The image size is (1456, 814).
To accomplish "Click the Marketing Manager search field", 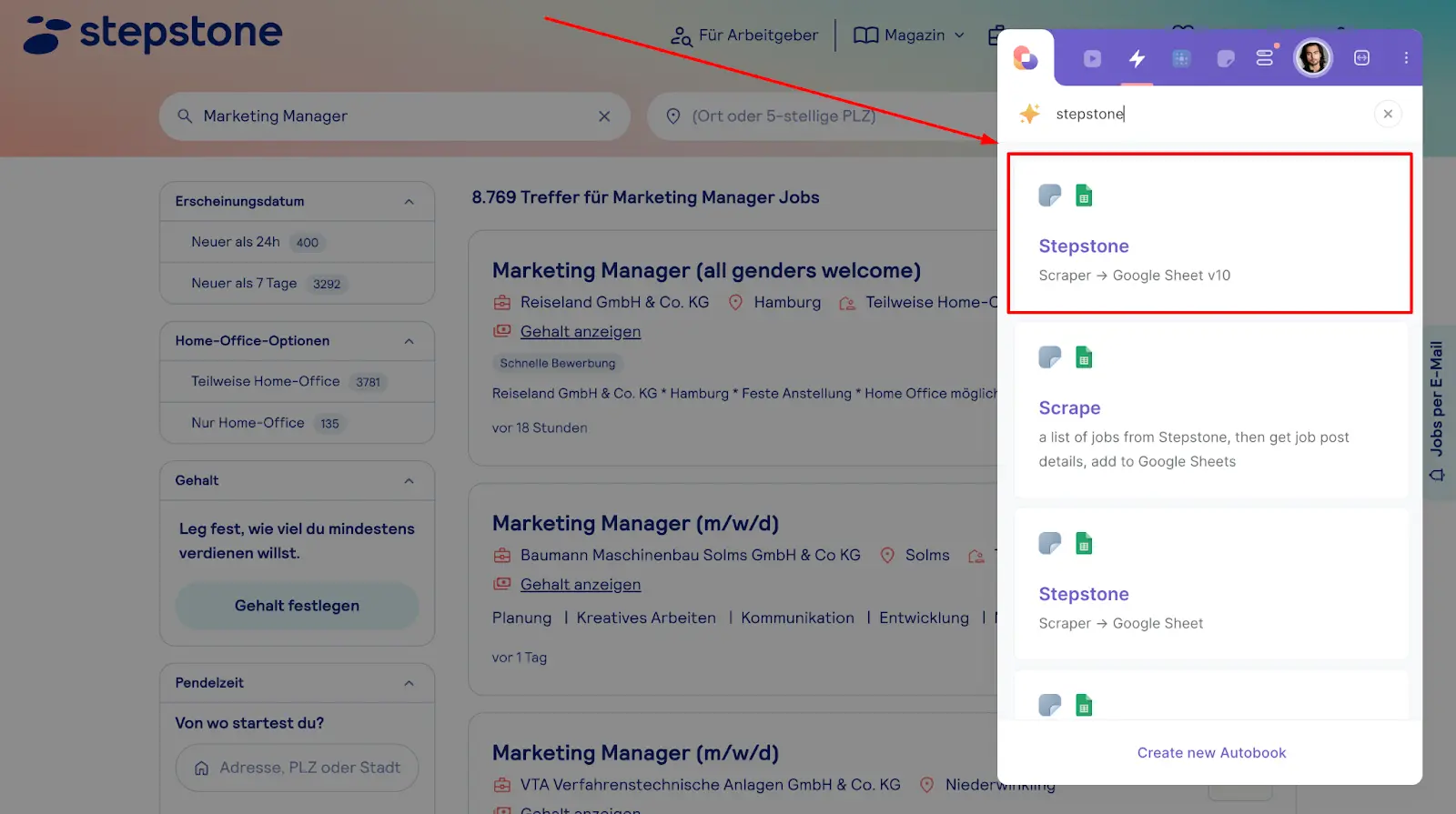I will (x=395, y=116).
